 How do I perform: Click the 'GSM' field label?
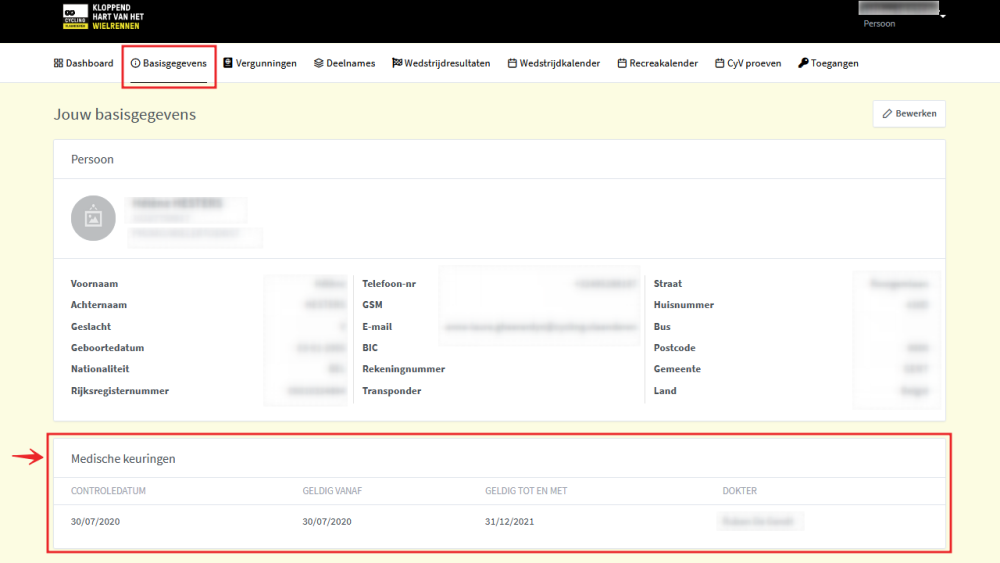372,305
